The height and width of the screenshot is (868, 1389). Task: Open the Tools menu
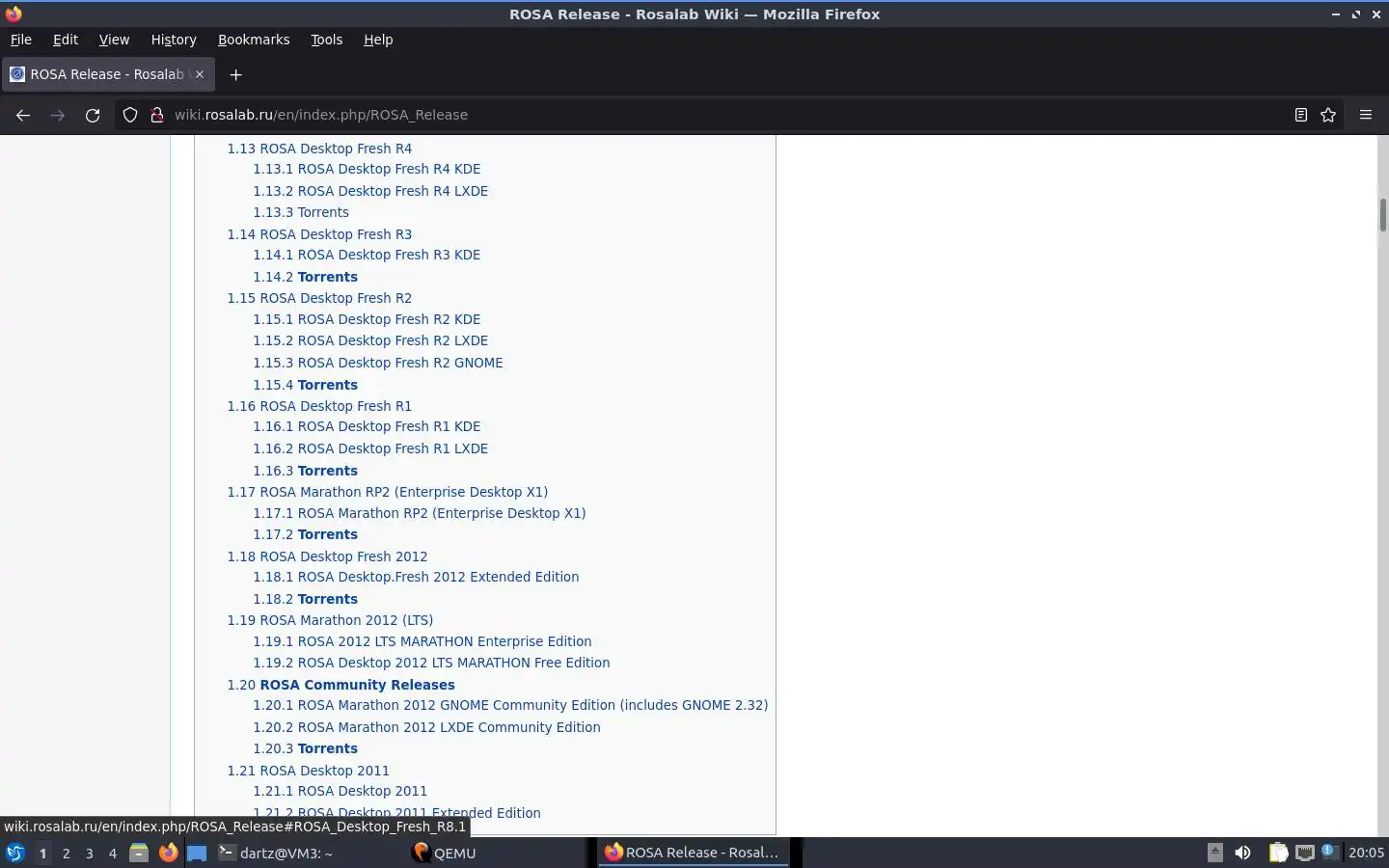[x=326, y=40]
